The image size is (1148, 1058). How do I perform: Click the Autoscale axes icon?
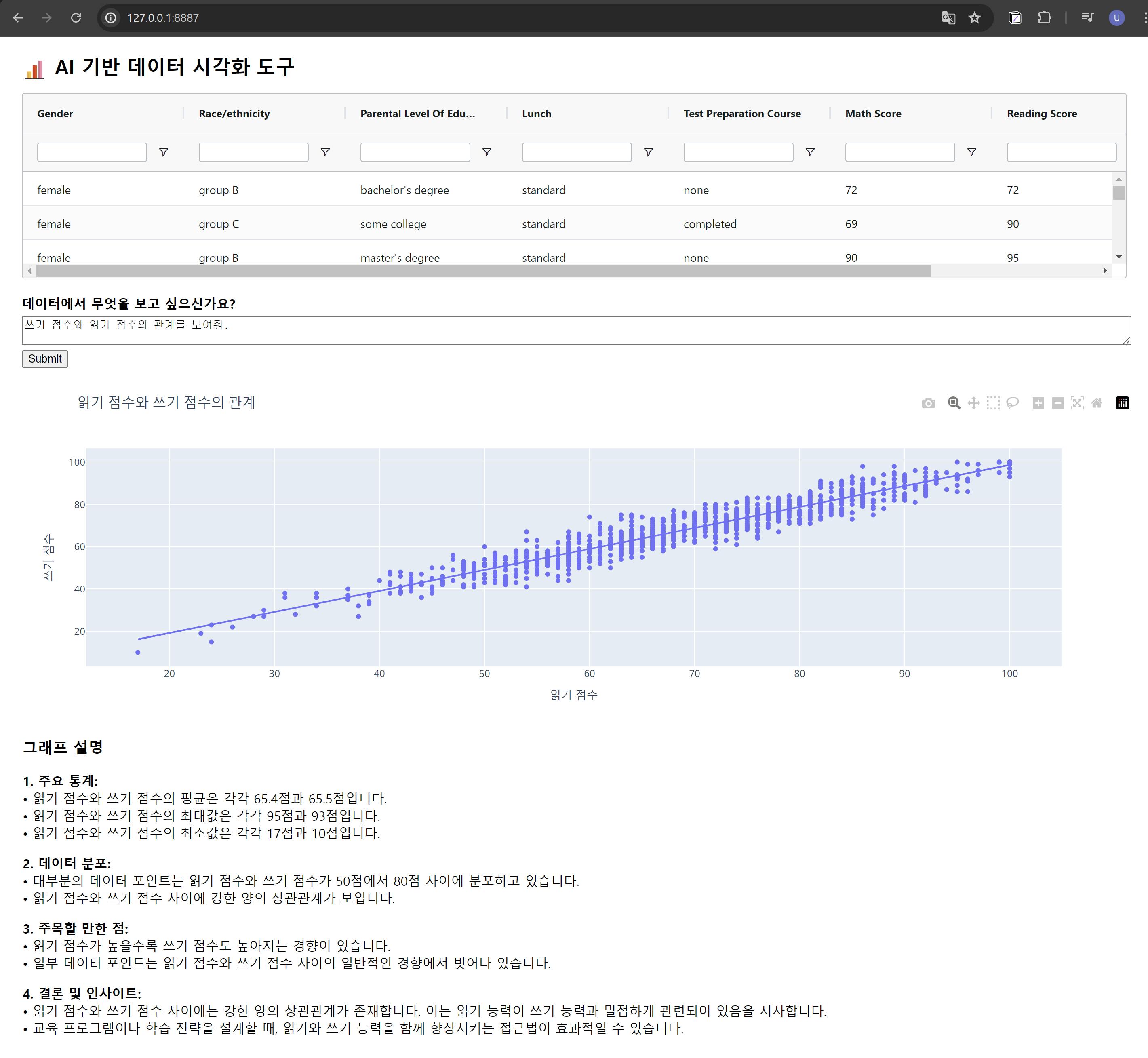(1077, 403)
